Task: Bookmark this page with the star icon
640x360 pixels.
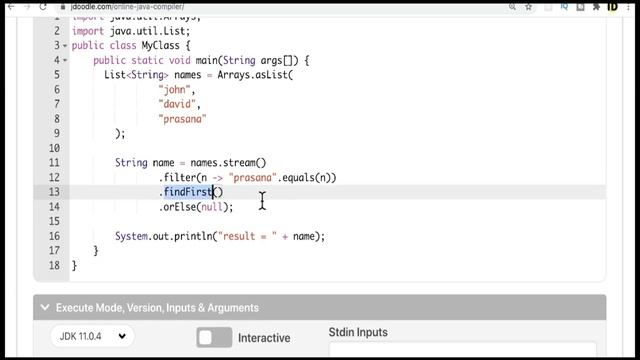Action: click(529, 7)
